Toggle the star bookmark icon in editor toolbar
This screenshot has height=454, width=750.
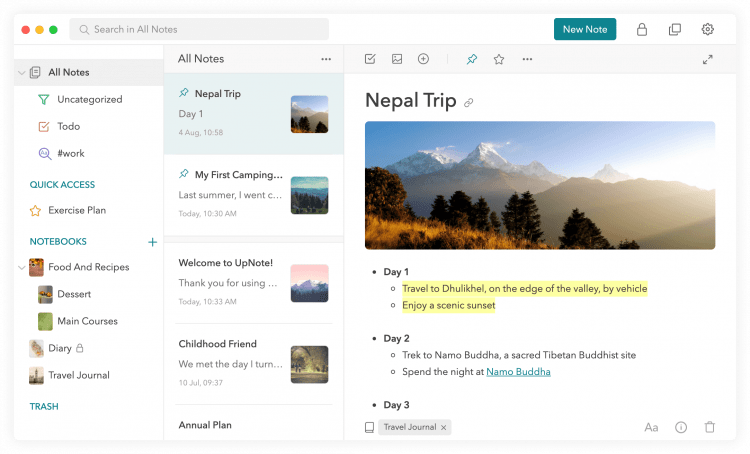[x=499, y=59]
